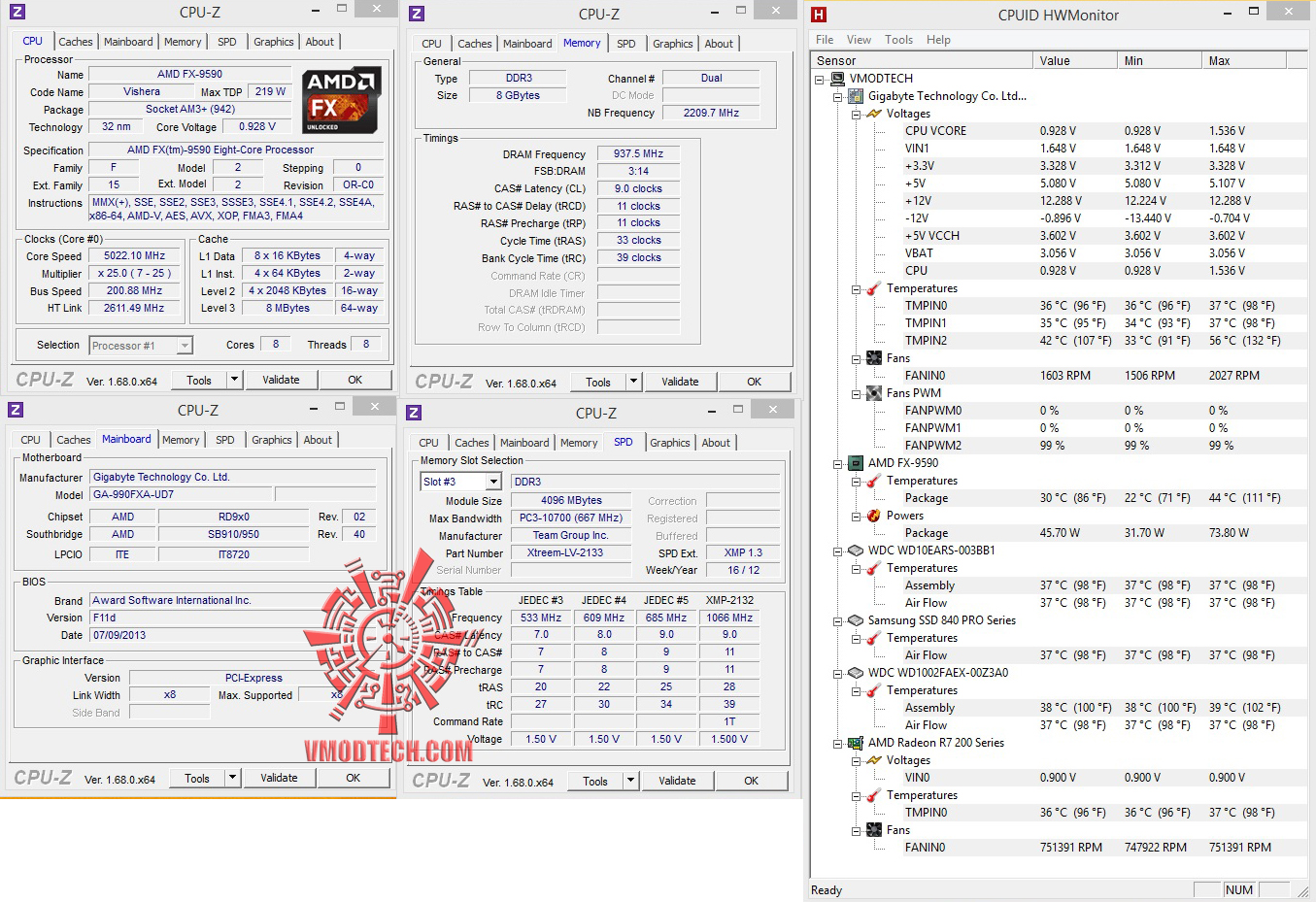Open the Help menu in HWMonitor
This screenshot has width=1316, height=902.
938,40
